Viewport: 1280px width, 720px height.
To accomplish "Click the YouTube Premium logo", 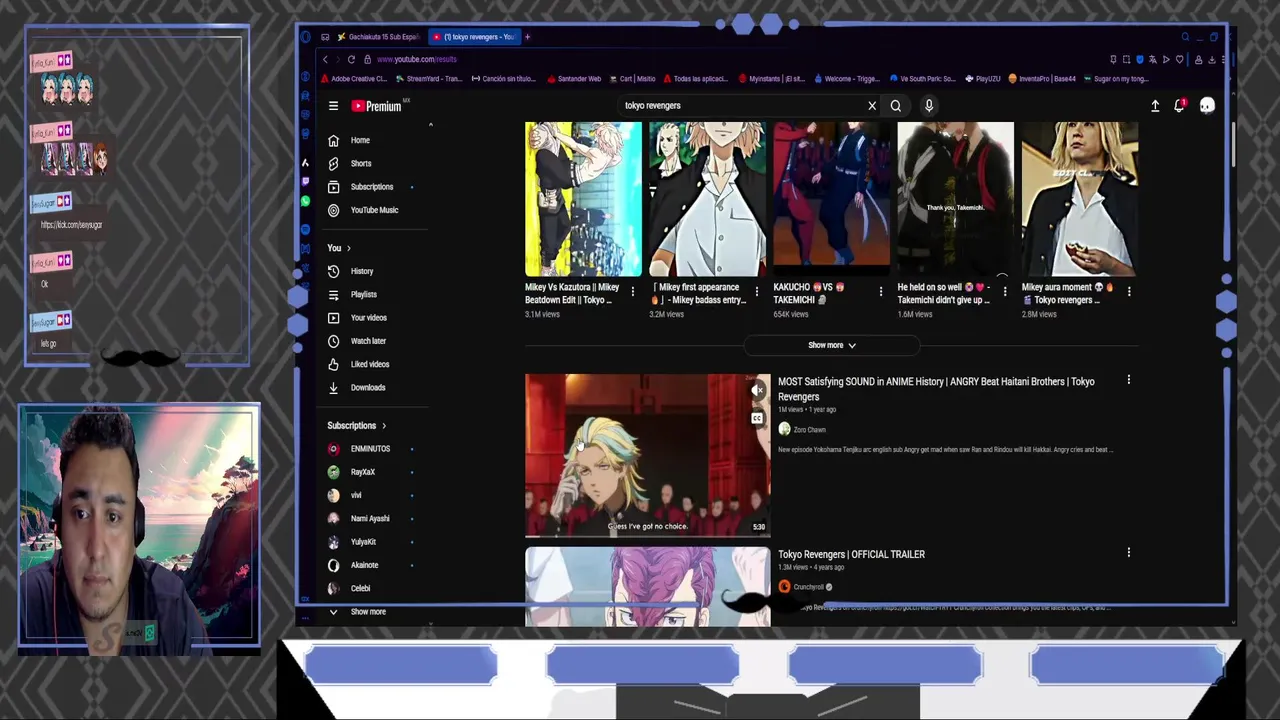I will point(377,106).
